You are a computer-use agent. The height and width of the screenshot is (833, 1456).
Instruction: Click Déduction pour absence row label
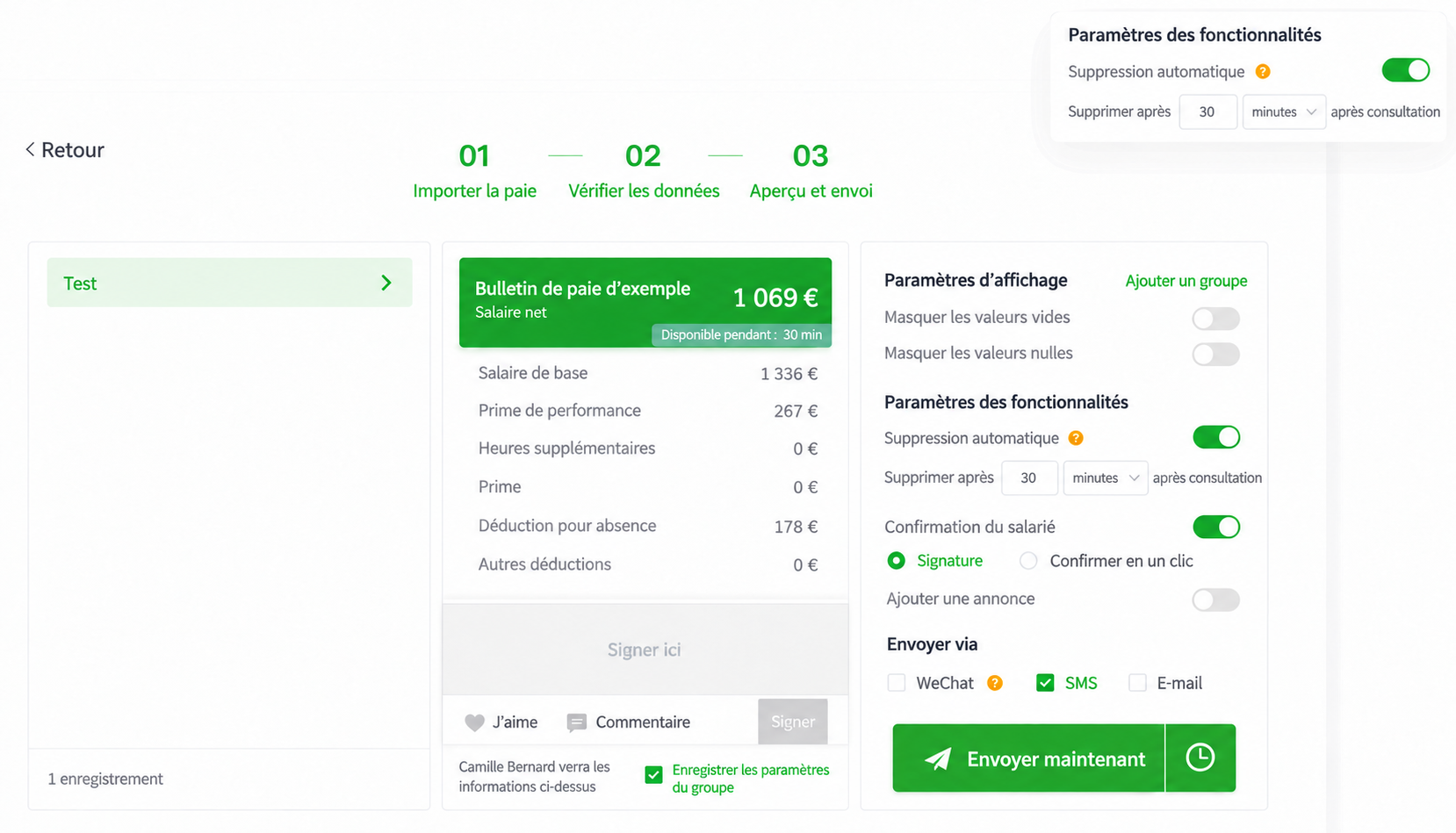[567, 526]
